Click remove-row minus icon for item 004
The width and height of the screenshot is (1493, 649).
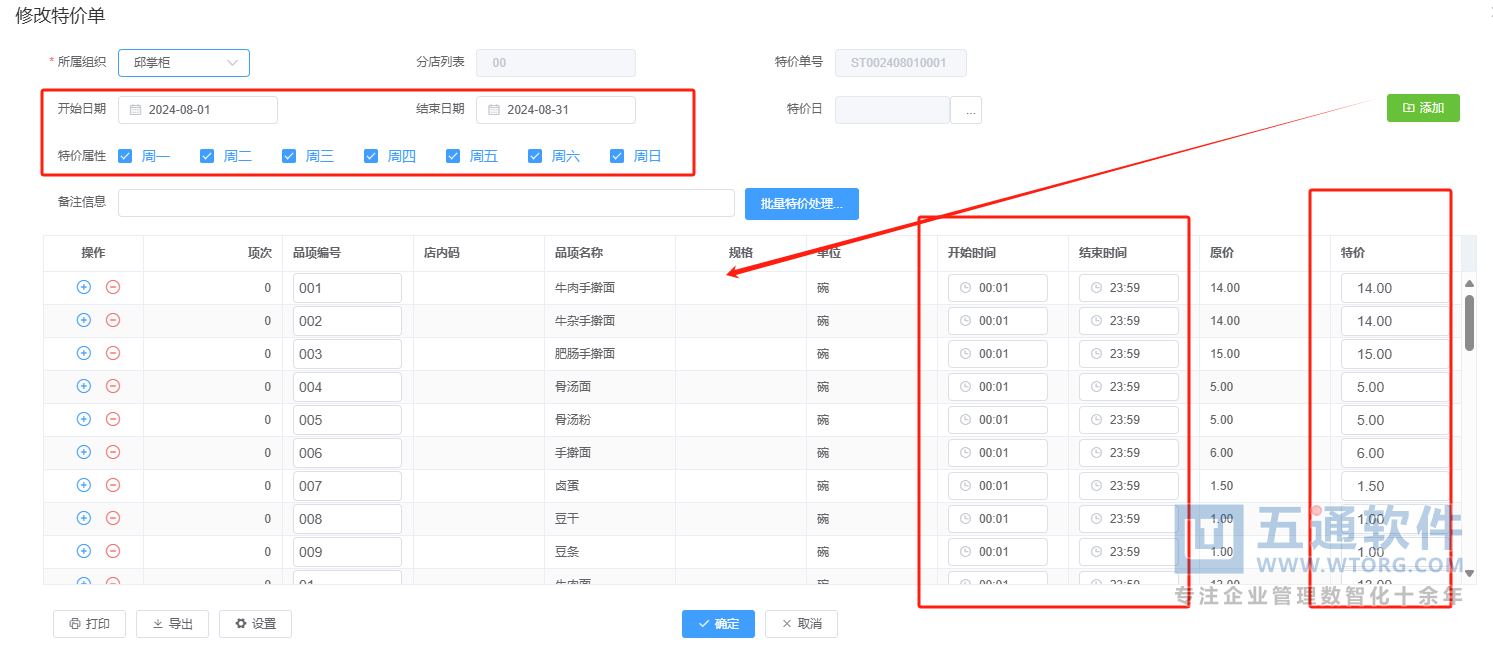113,386
